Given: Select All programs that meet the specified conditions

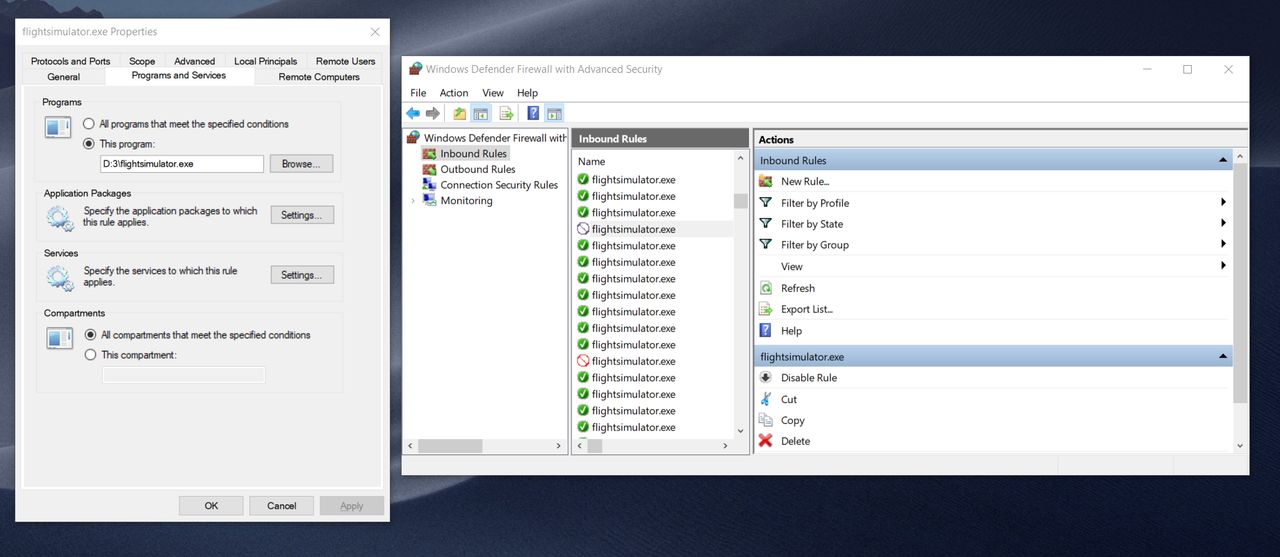Looking at the screenshot, I should click(x=90, y=124).
